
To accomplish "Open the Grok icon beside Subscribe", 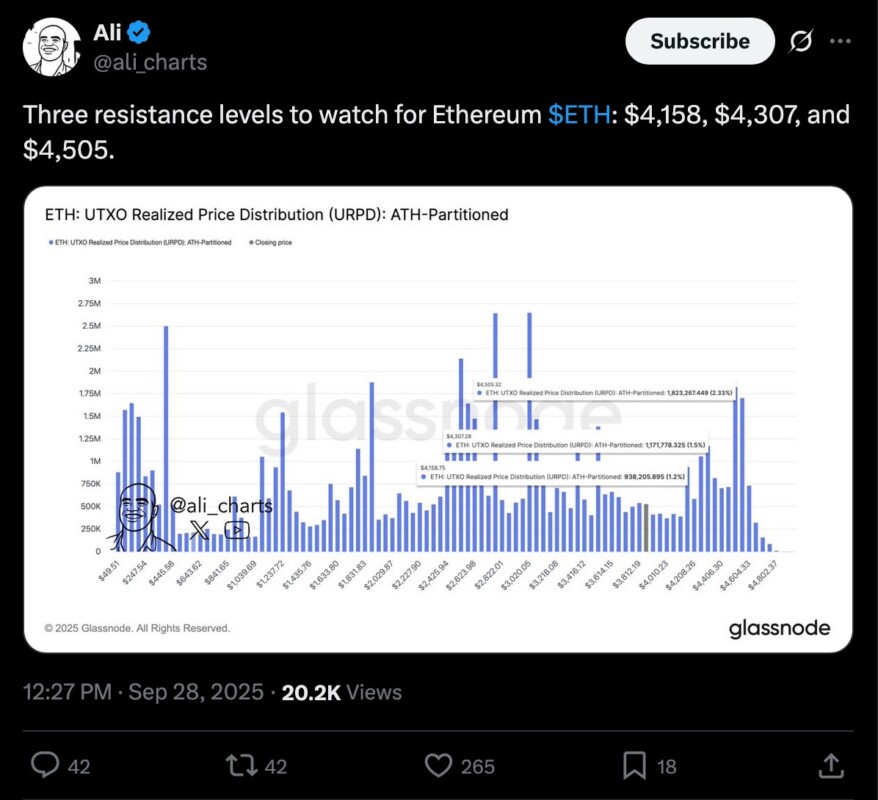I will coord(800,41).
